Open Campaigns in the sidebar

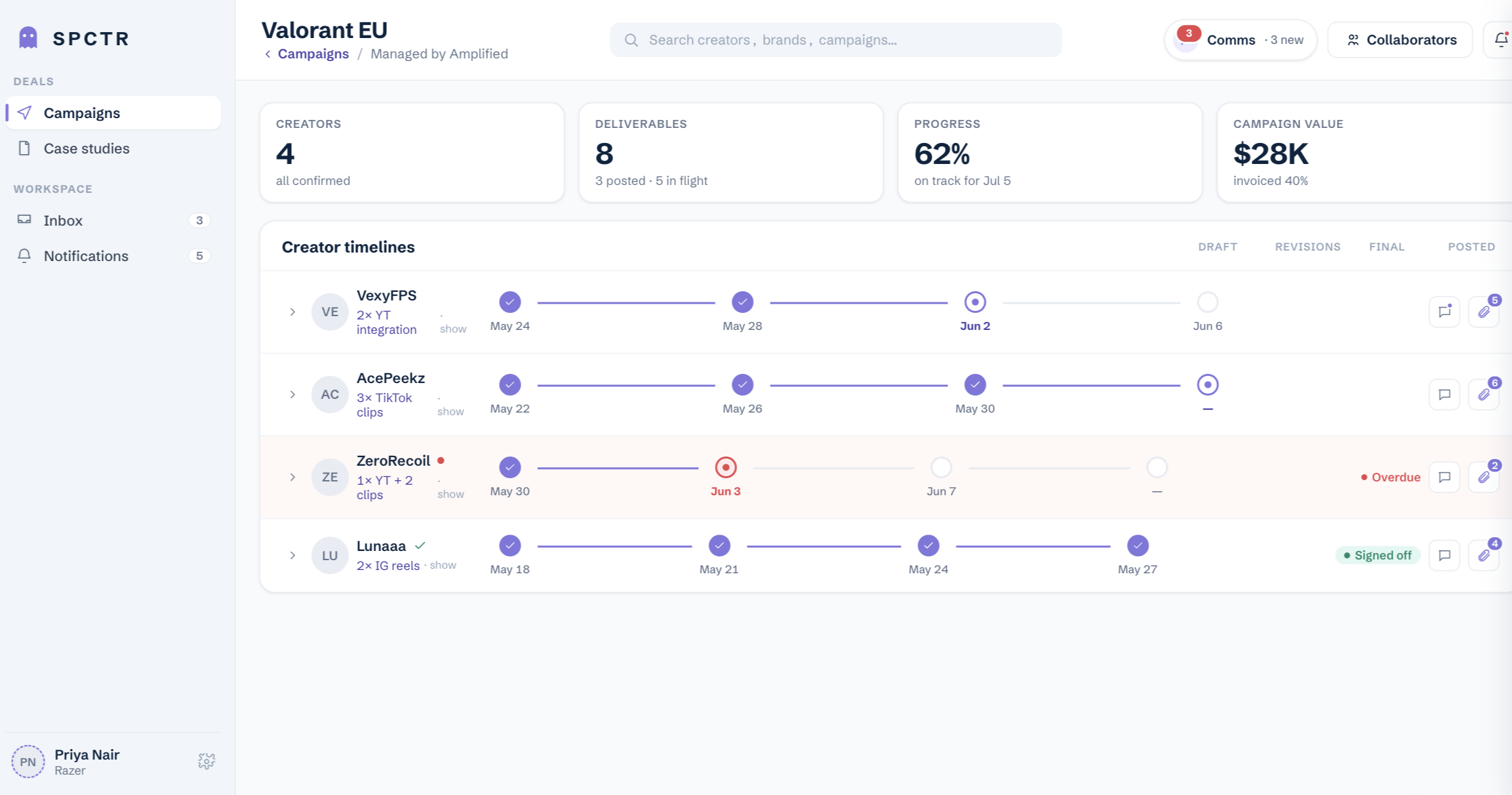pyautogui.click(x=113, y=113)
